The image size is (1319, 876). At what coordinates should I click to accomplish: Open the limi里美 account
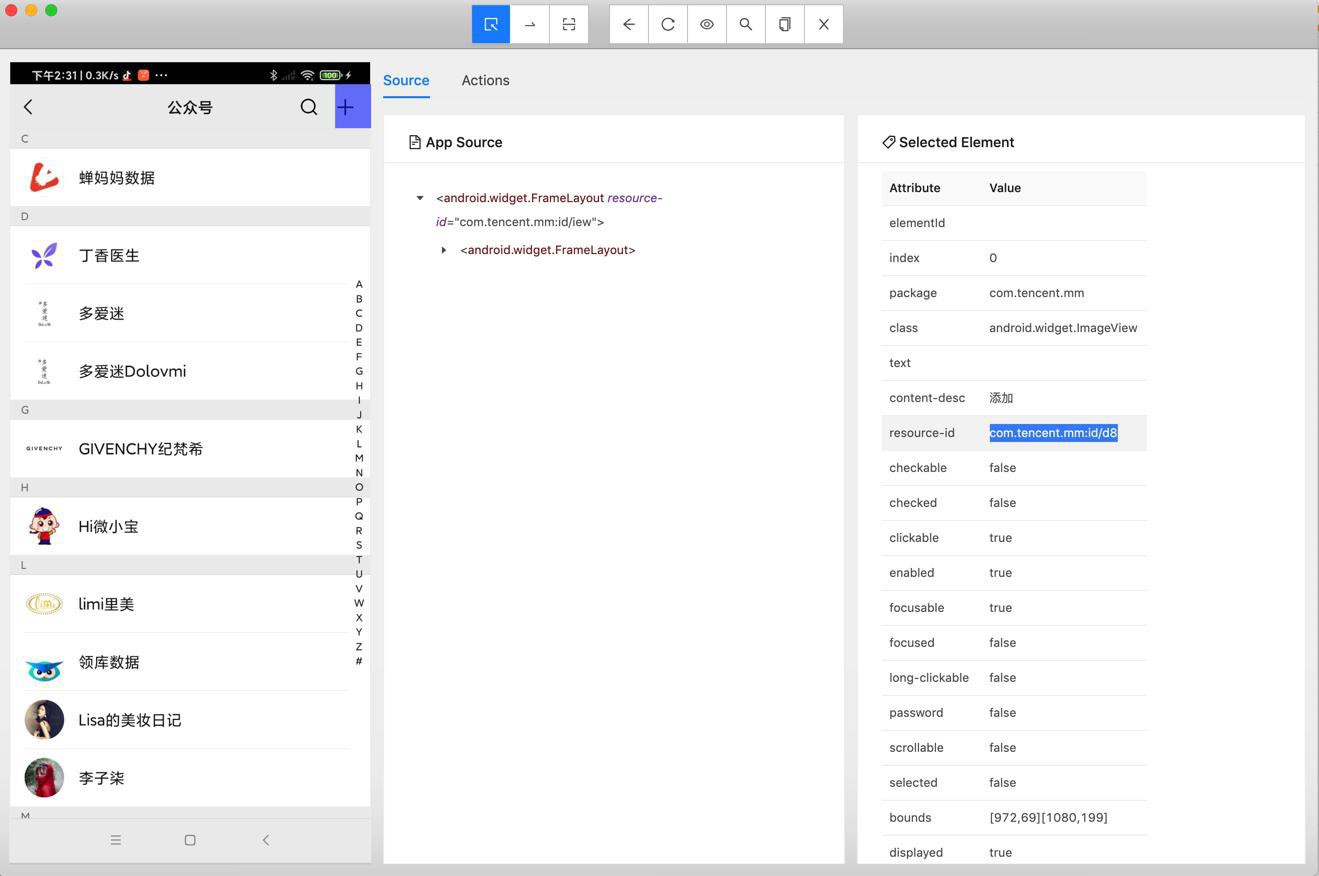pos(190,604)
